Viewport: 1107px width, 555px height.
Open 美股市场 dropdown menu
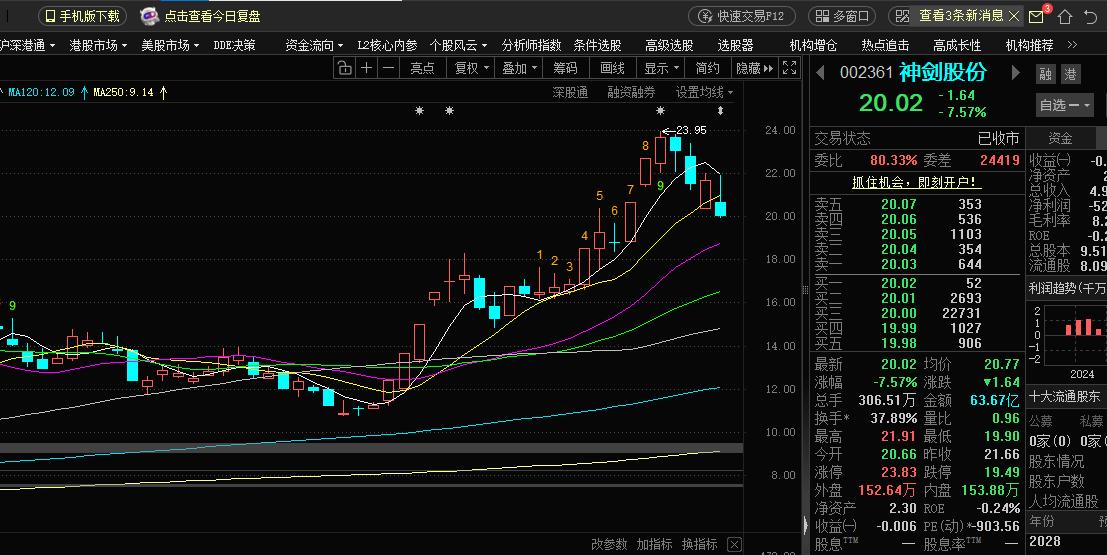click(170, 46)
